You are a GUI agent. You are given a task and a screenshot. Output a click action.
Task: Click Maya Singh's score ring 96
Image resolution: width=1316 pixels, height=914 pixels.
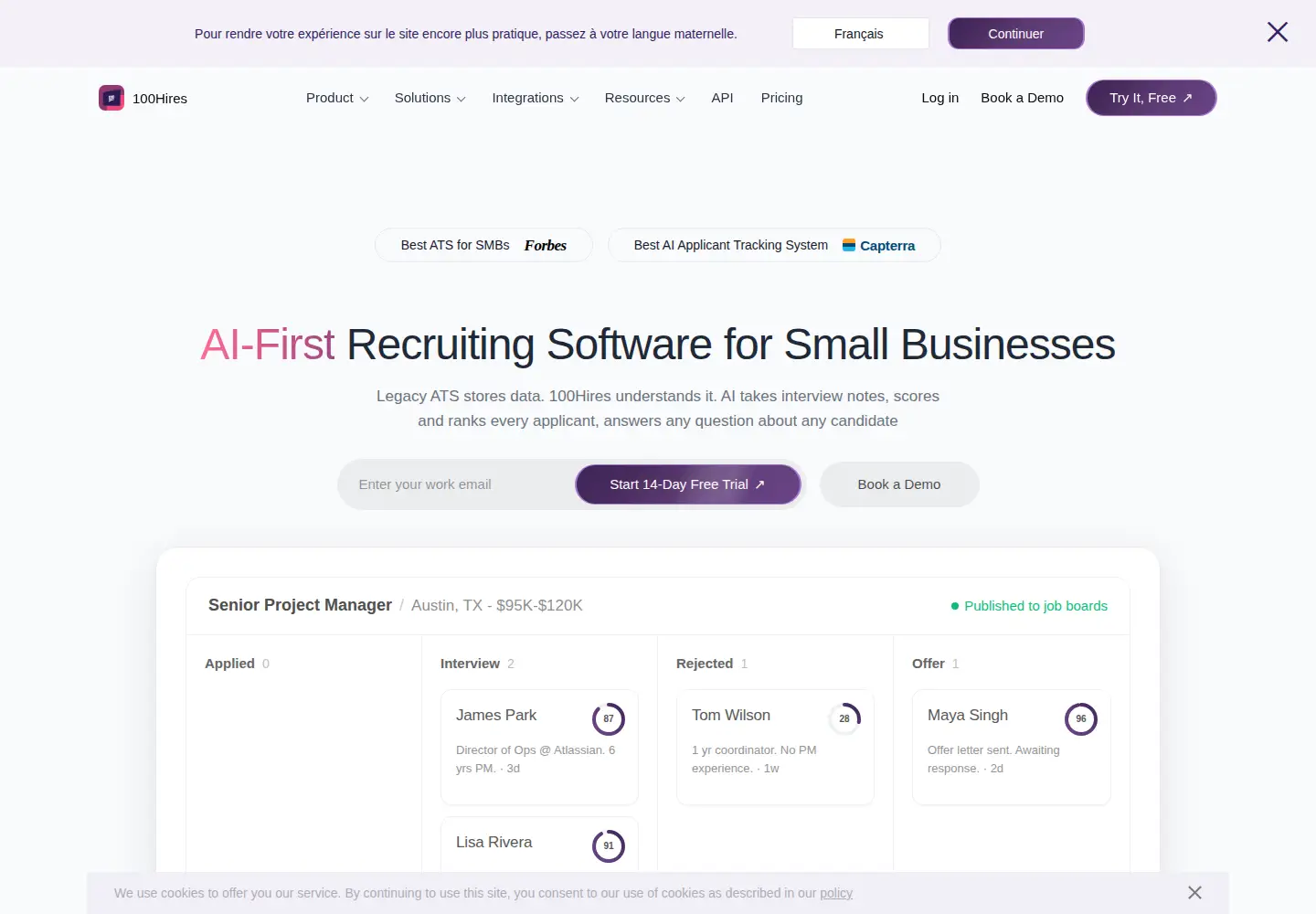click(1081, 719)
